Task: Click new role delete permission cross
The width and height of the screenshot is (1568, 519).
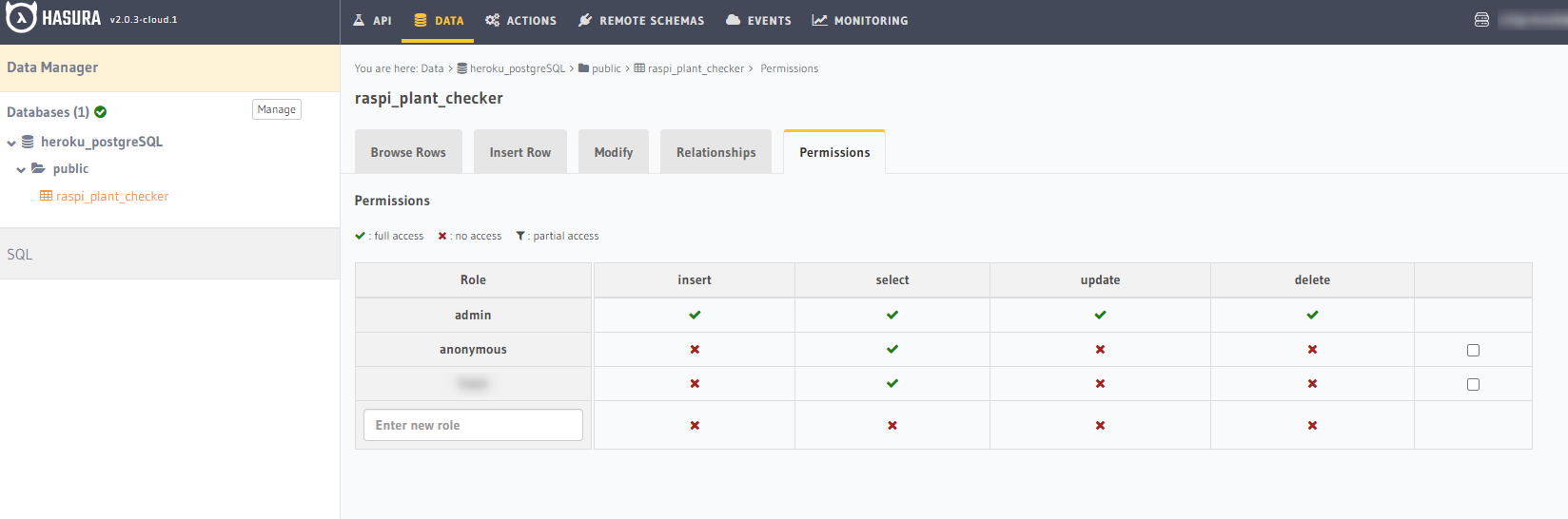Action: pyautogui.click(x=1312, y=425)
